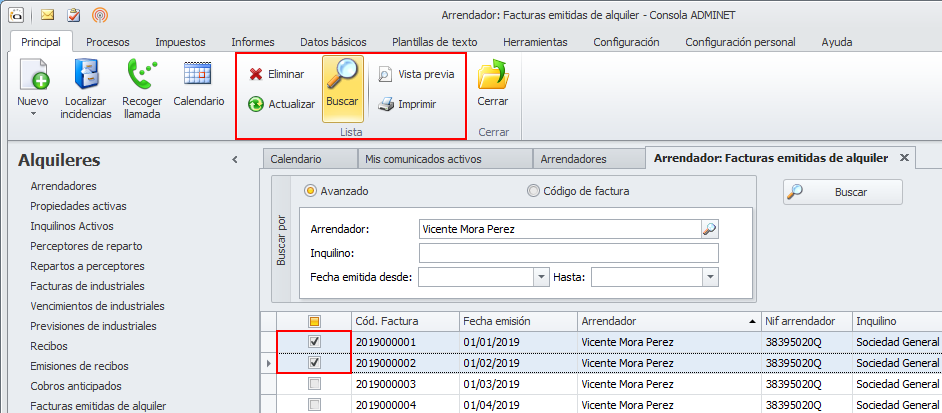Open Localizar incidencias tool
This screenshot has width=942, height=413.
[86, 89]
